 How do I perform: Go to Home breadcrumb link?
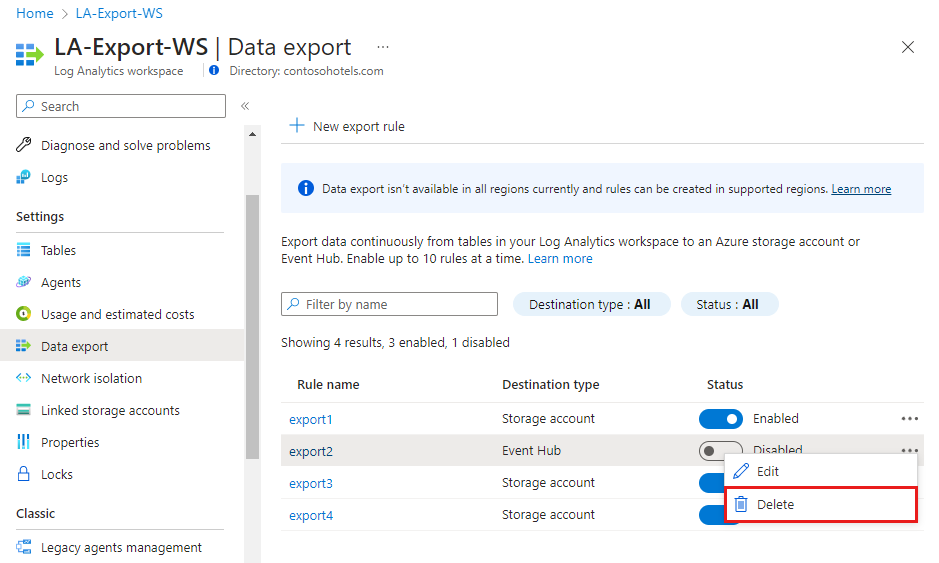click(35, 14)
